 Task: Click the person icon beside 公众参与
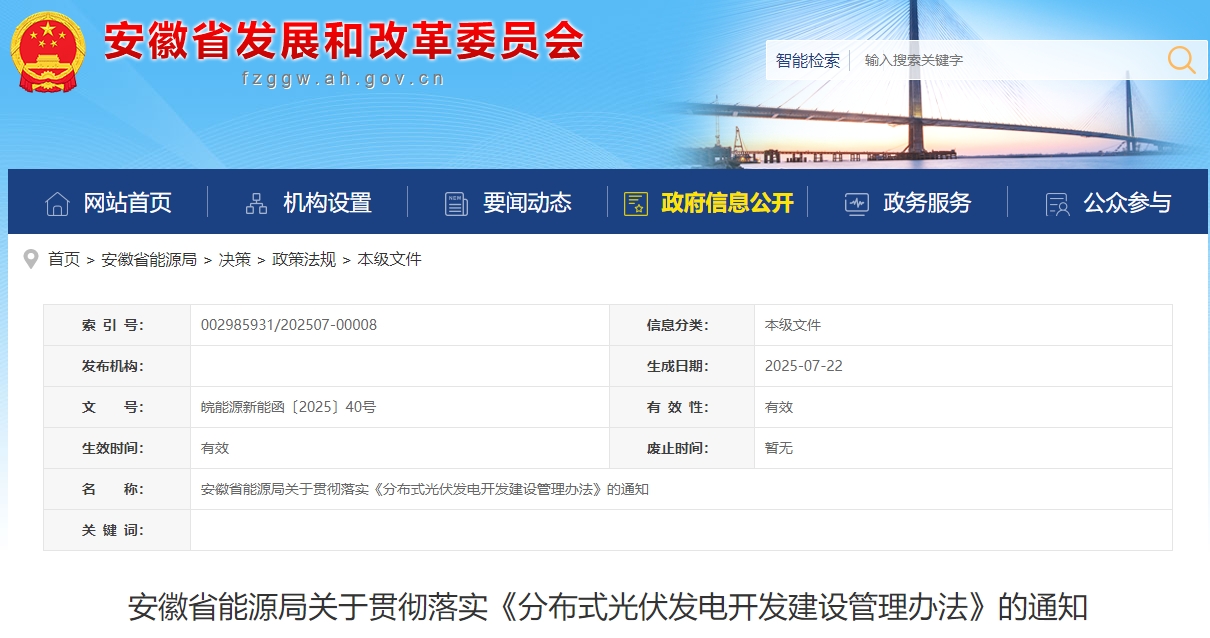pos(1057,203)
